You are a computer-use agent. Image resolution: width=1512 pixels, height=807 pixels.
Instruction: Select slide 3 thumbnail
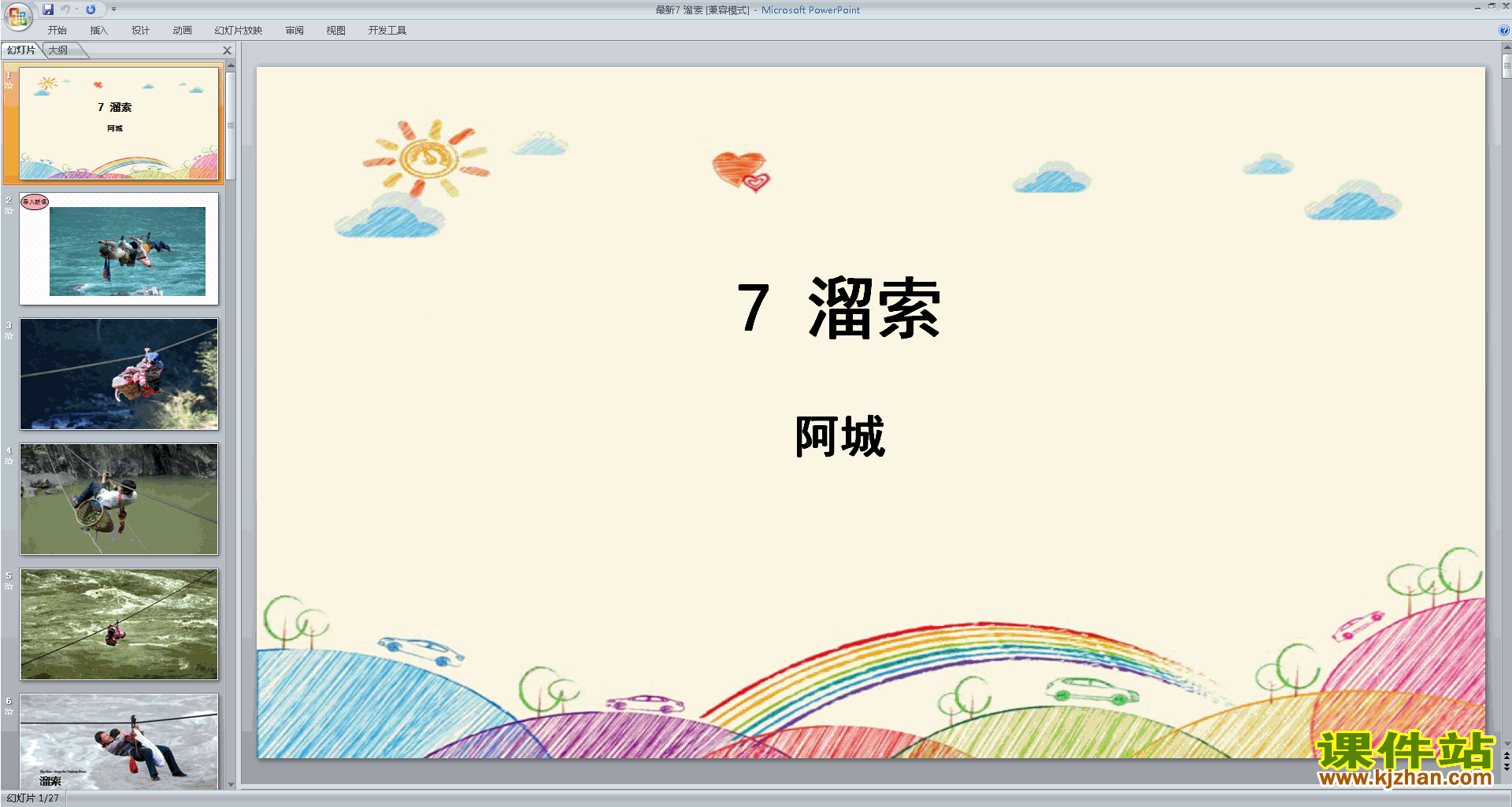[x=119, y=374]
